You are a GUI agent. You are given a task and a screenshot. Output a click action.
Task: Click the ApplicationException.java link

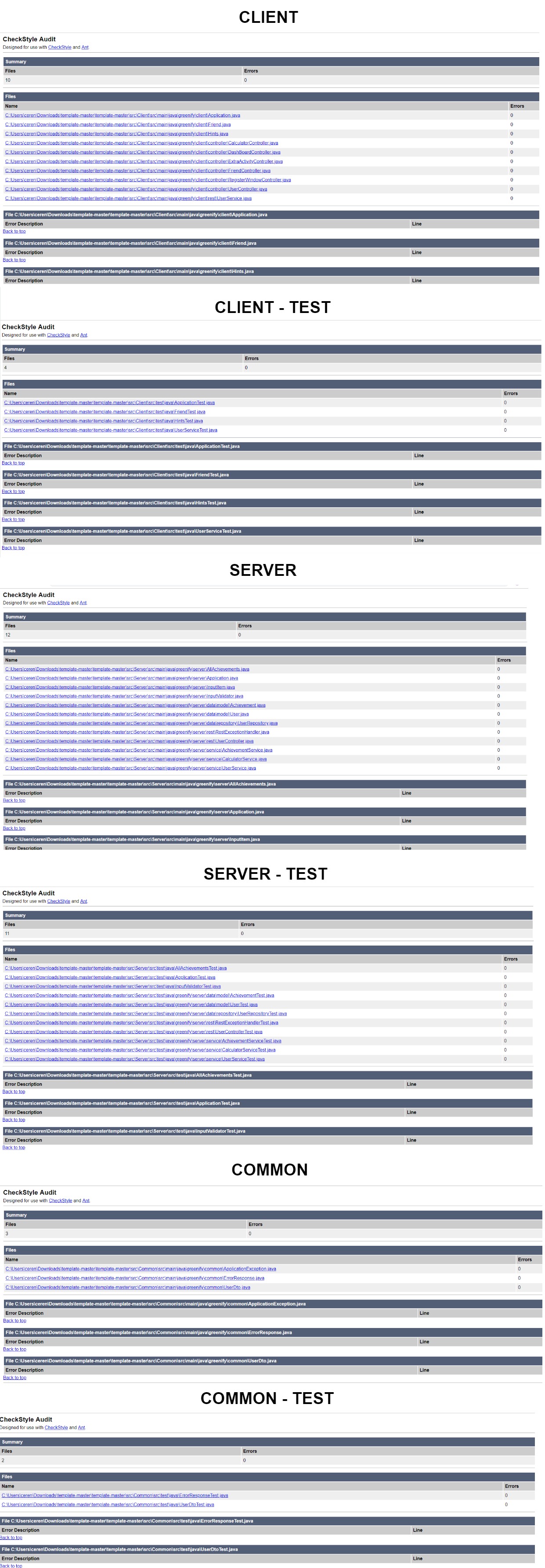pos(141,1269)
